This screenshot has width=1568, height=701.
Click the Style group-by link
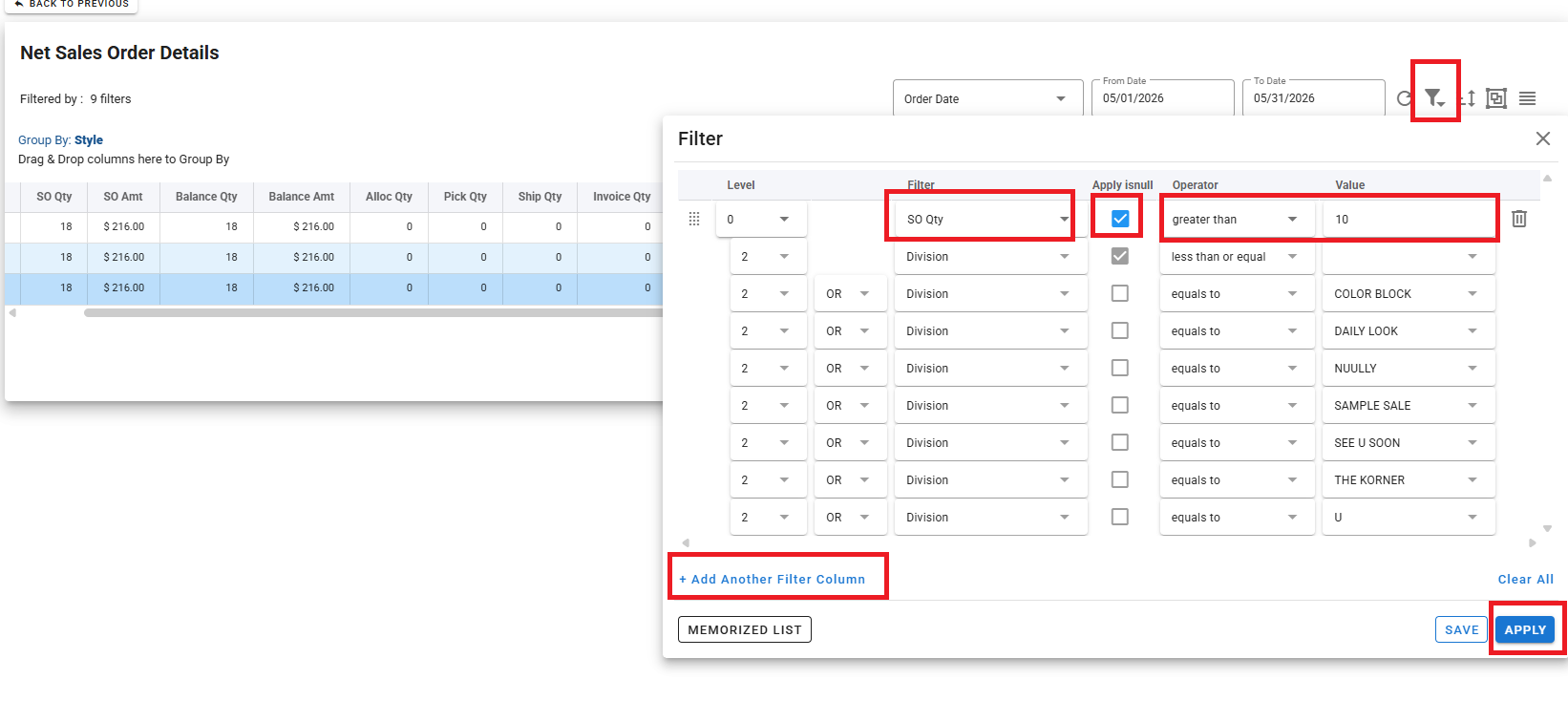[x=89, y=139]
